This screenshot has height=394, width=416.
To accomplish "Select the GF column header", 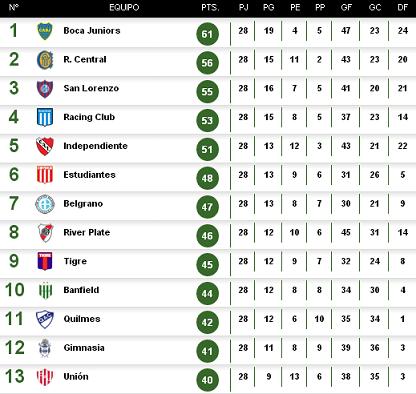I will (346, 8).
